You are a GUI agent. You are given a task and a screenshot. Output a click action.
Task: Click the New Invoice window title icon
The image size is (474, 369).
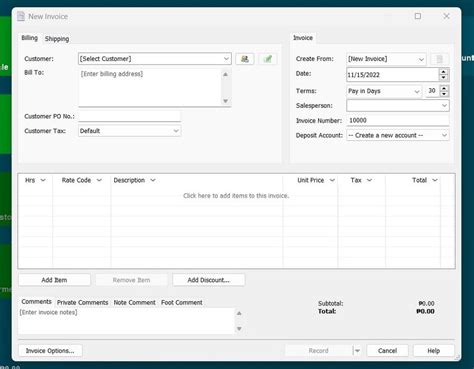21,16
